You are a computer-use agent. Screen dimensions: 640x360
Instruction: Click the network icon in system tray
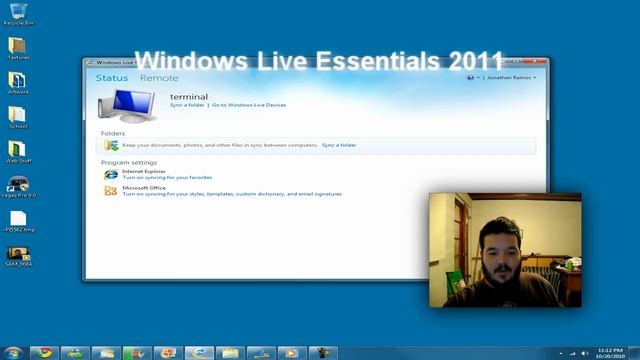573,353
